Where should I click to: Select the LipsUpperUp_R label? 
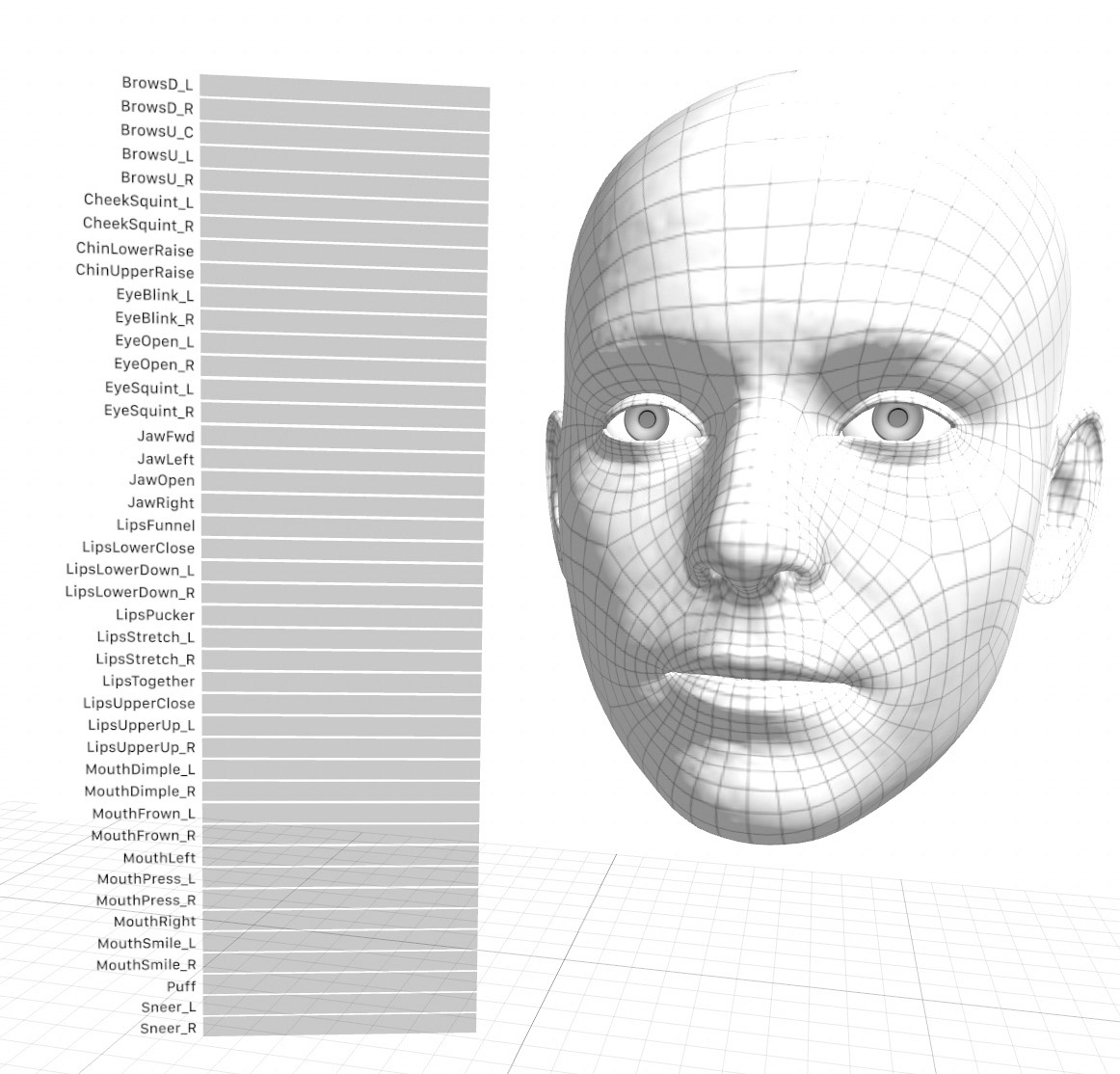click(142, 747)
